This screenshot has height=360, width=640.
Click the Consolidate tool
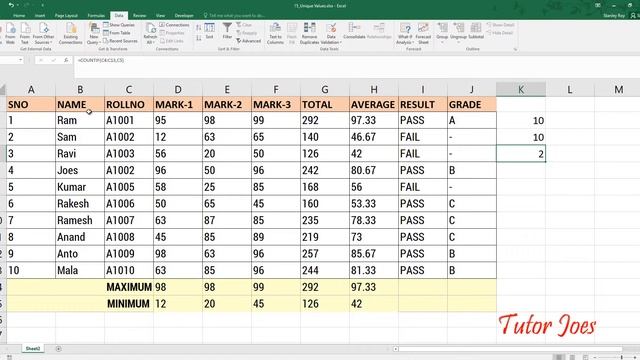(x=354, y=31)
